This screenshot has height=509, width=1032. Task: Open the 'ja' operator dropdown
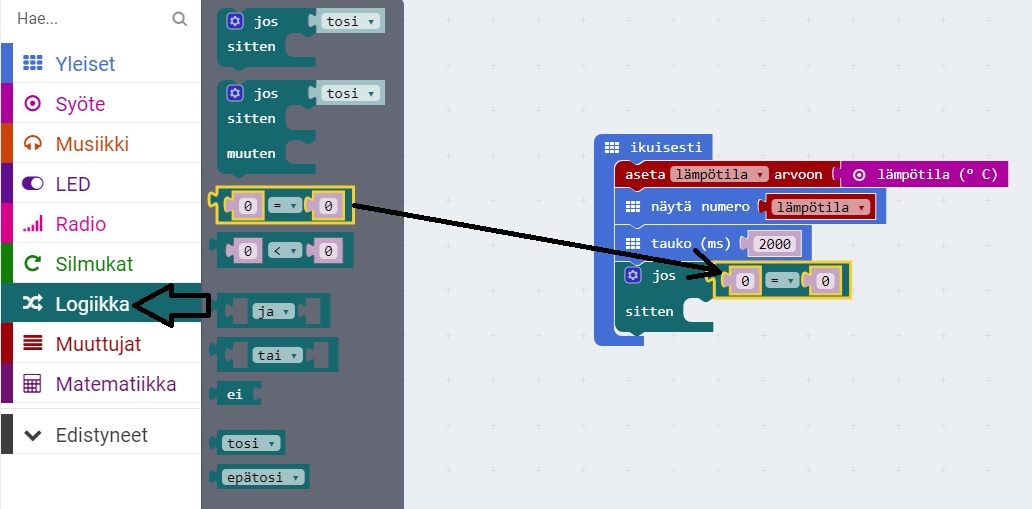point(272,312)
